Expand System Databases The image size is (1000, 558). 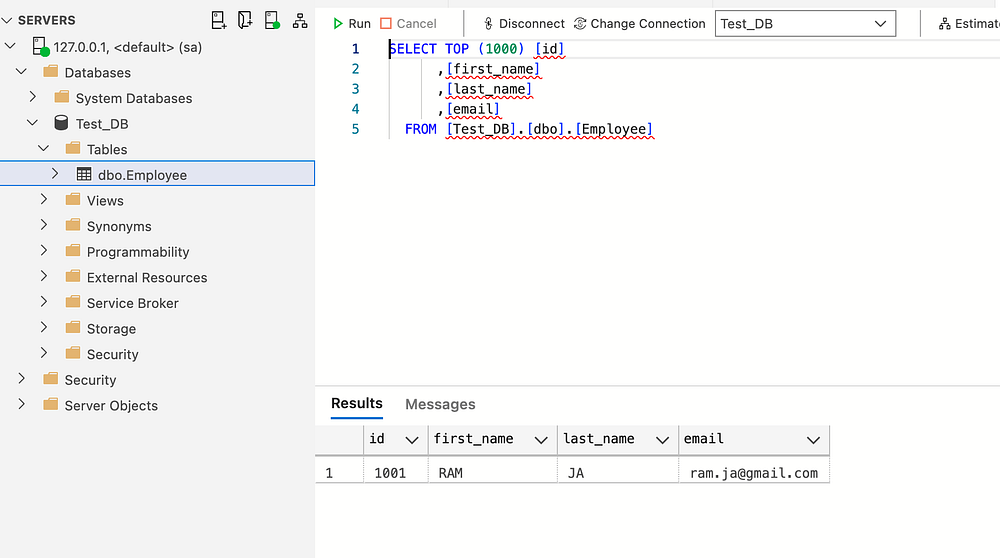click(33, 97)
